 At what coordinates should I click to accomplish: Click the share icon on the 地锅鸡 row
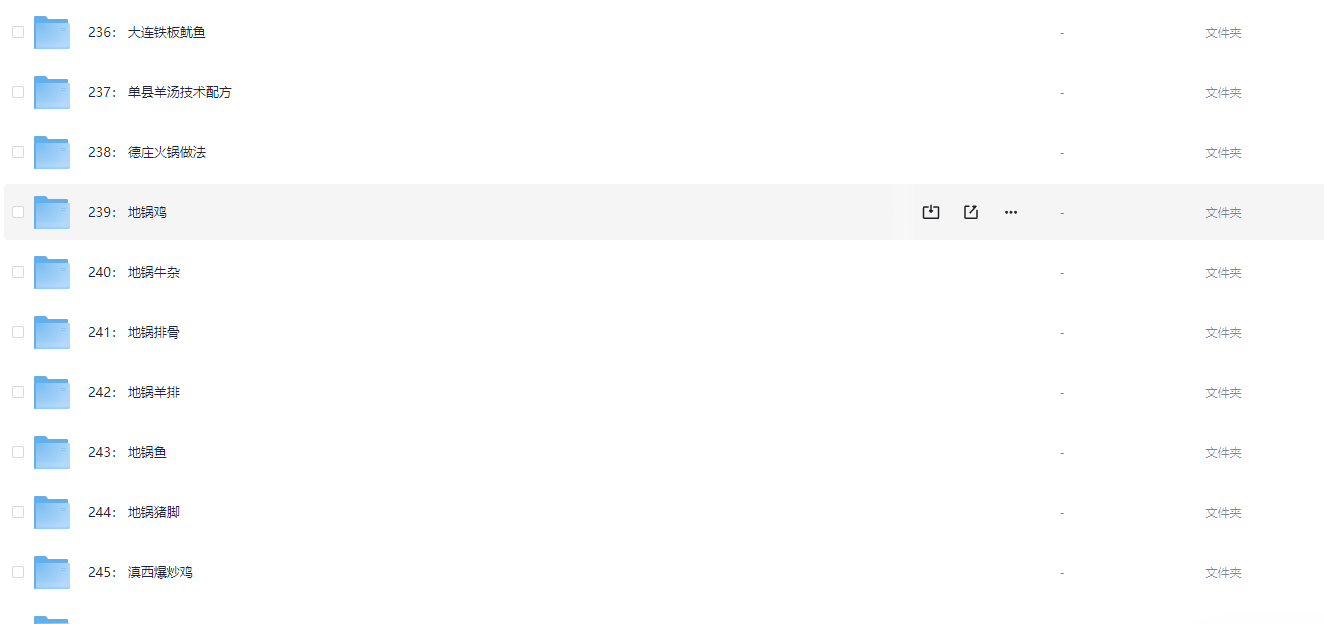970,212
